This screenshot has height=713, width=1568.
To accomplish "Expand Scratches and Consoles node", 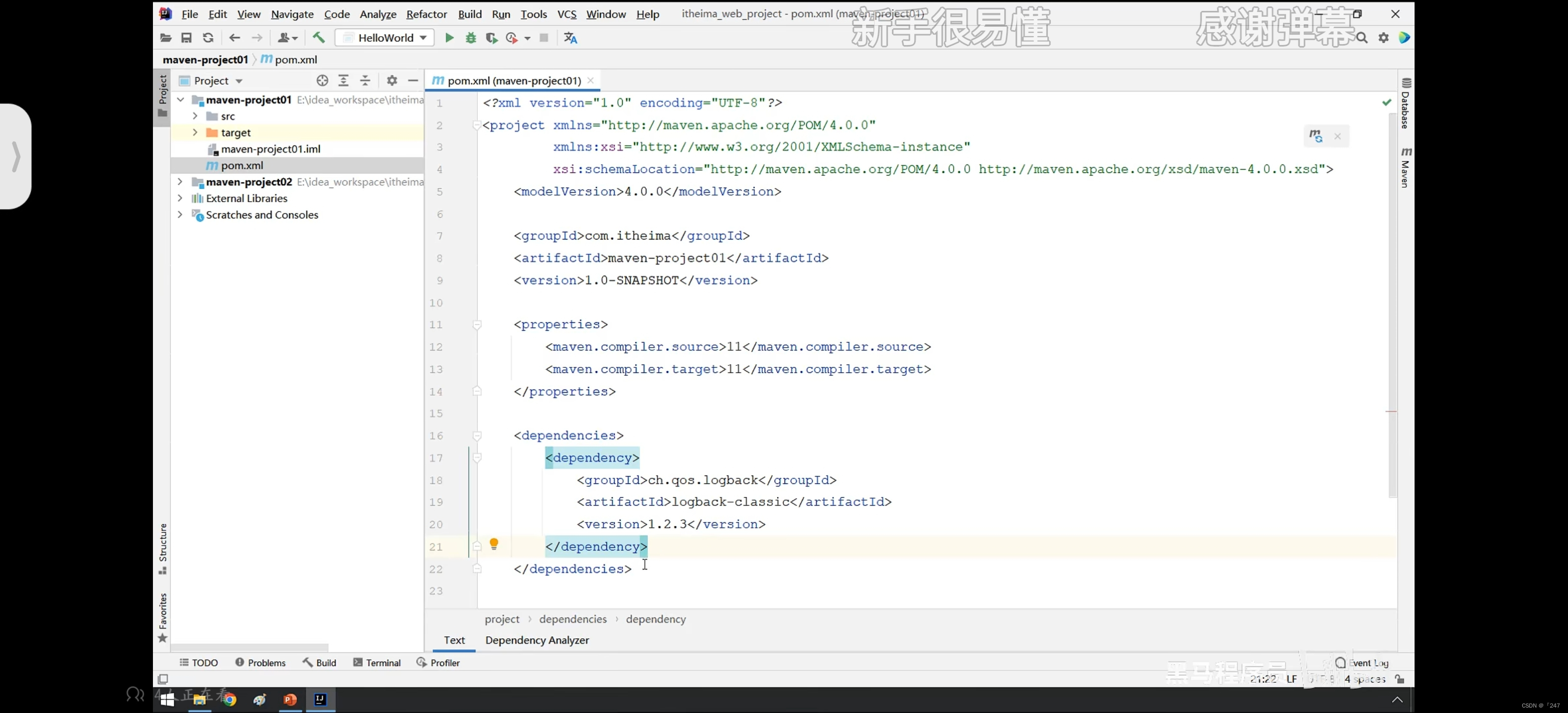I will pyautogui.click(x=180, y=214).
